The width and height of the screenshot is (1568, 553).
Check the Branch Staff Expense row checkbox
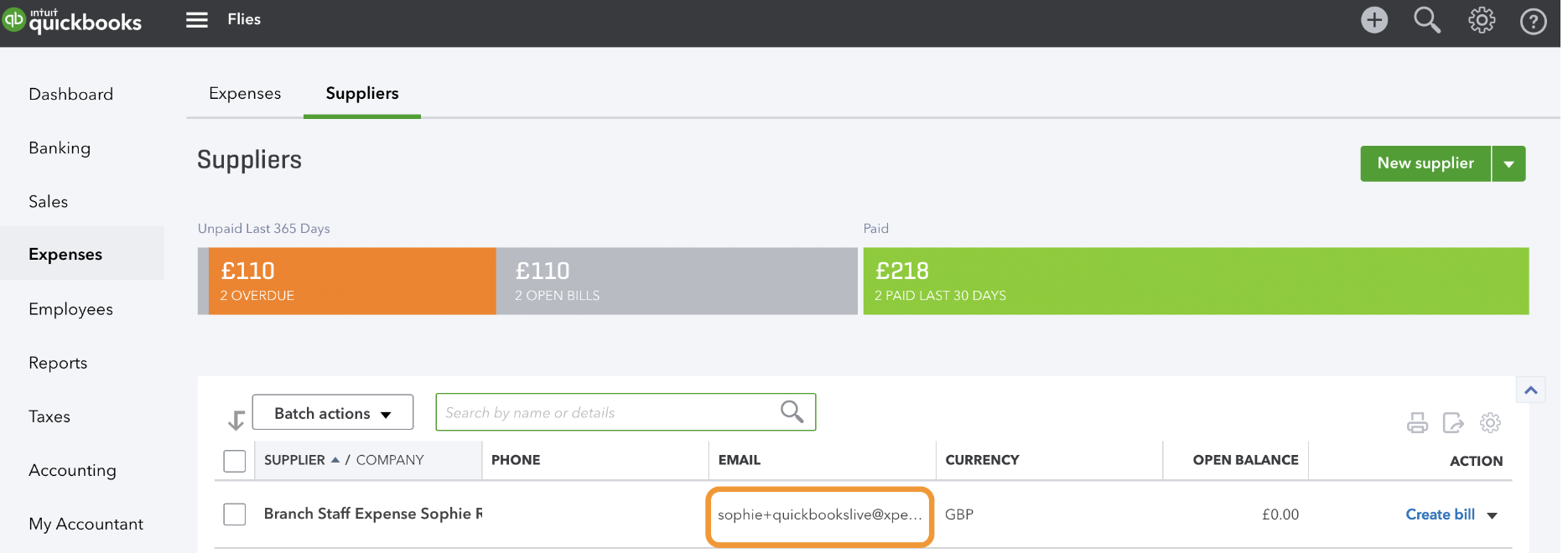(x=235, y=514)
